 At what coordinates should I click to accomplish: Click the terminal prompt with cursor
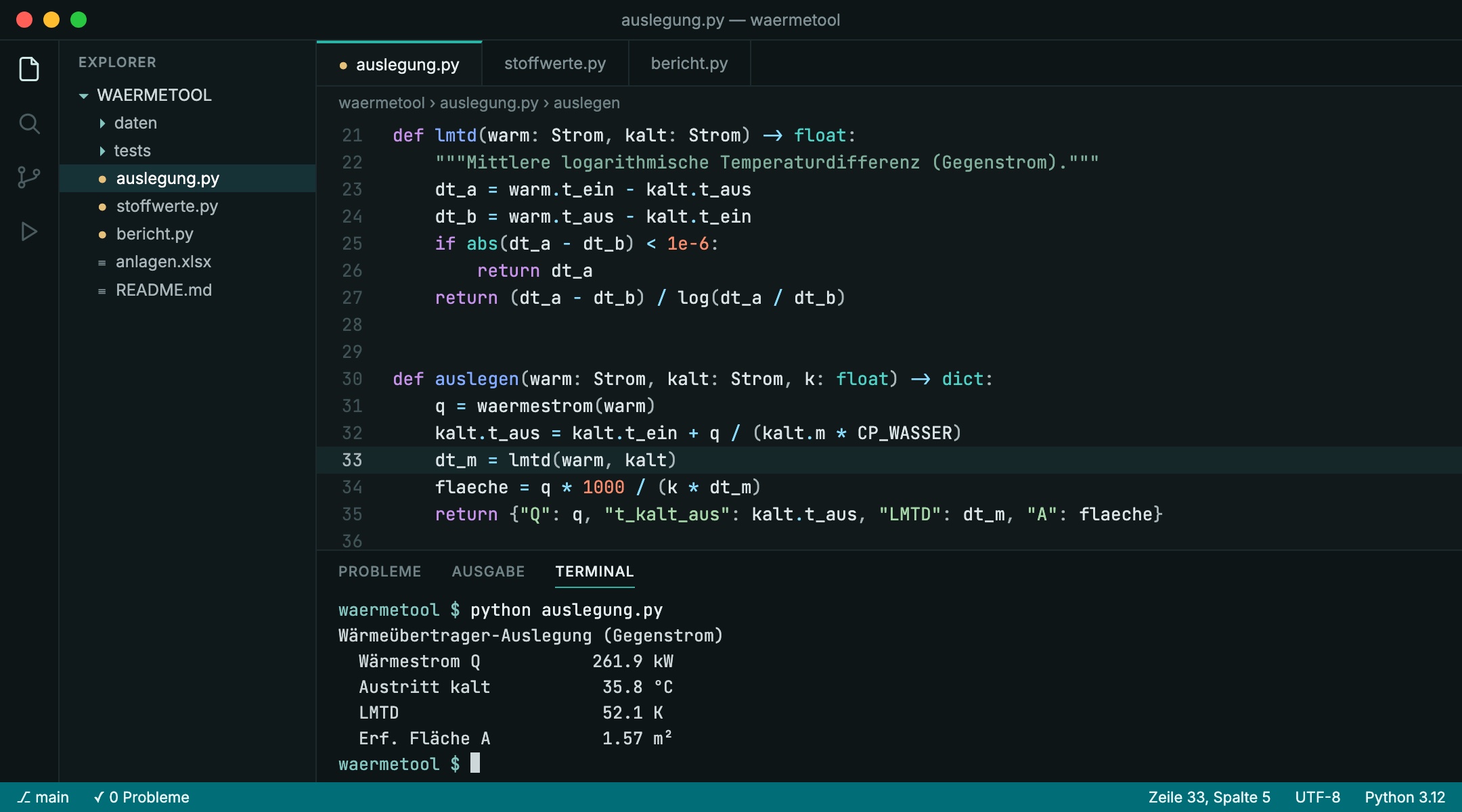(x=409, y=764)
